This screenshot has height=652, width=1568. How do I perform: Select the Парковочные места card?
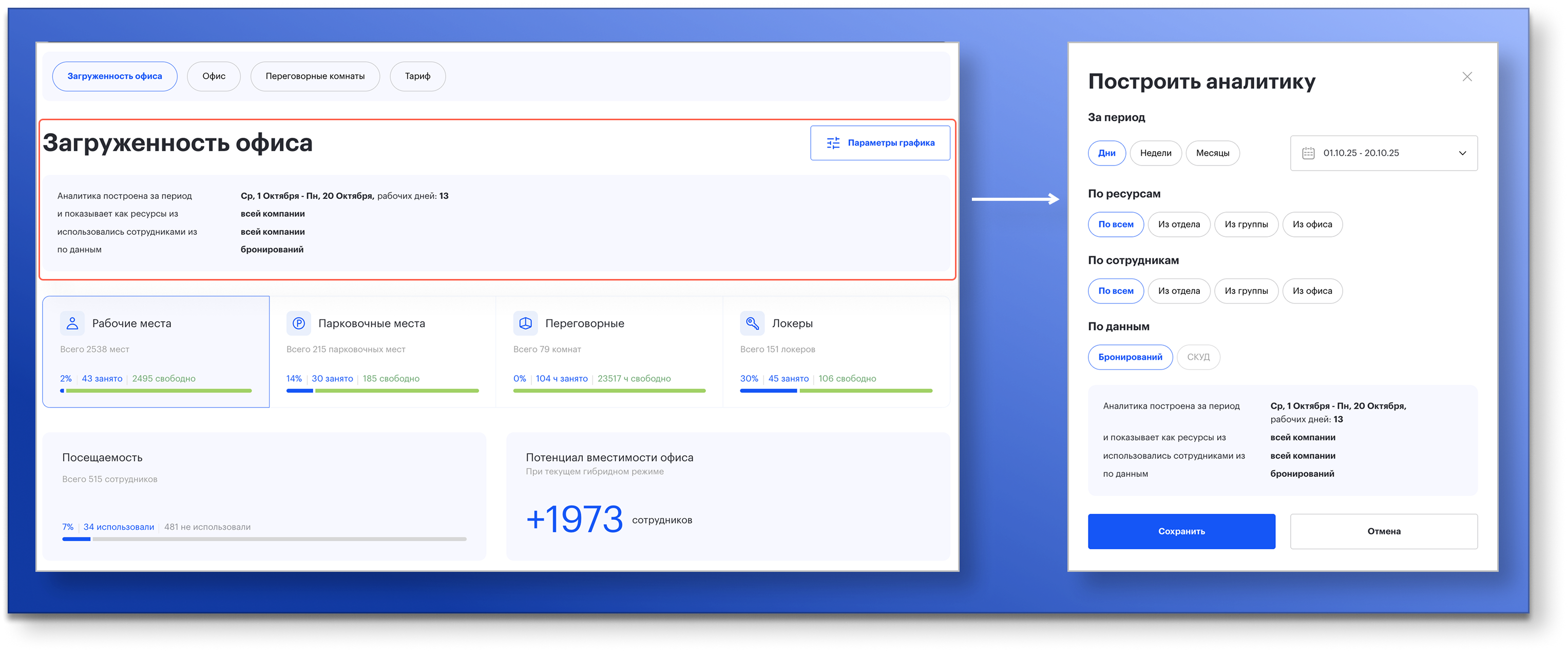[383, 351]
